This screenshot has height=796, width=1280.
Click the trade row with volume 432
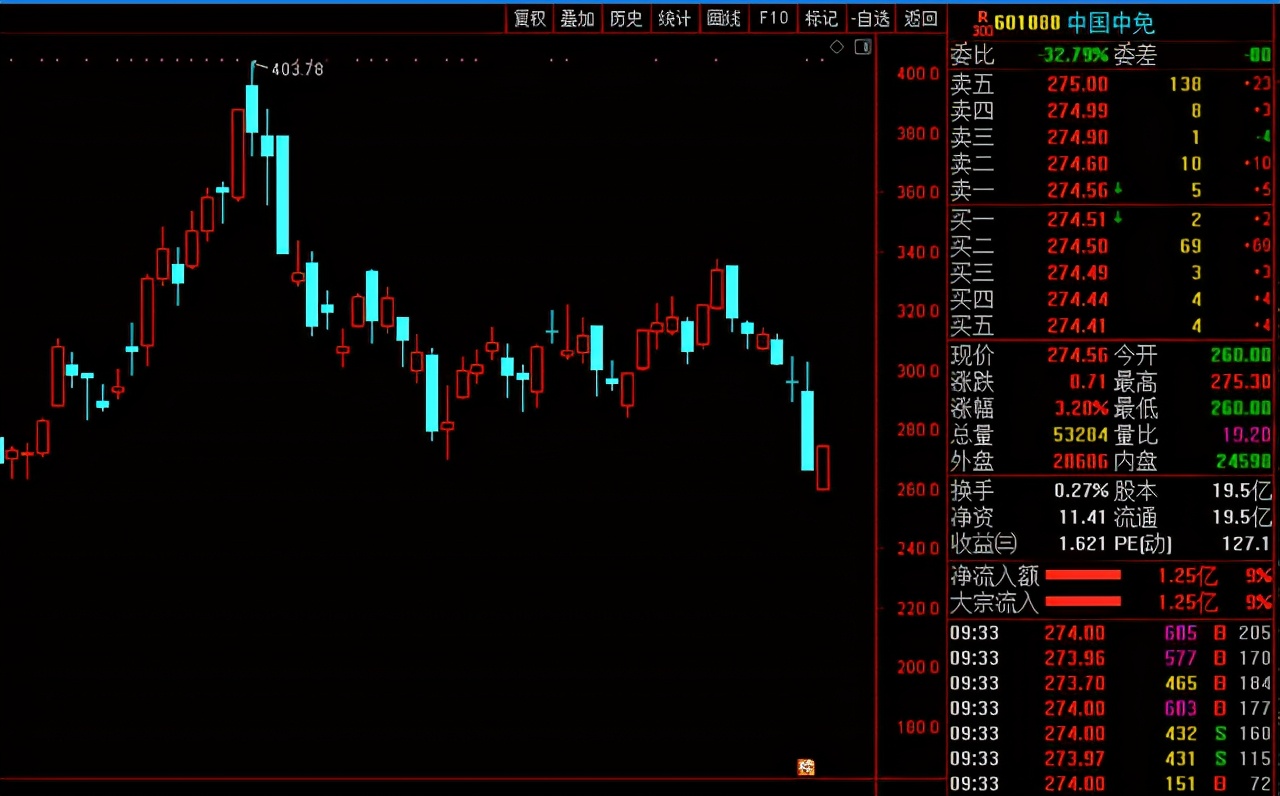pos(1110,733)
